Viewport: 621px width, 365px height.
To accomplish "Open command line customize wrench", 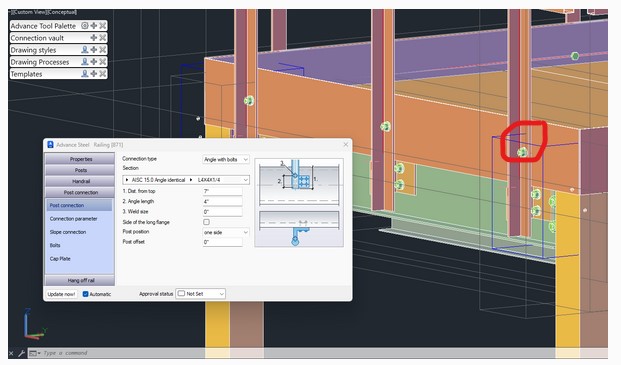I will click(x=21, y=353).
